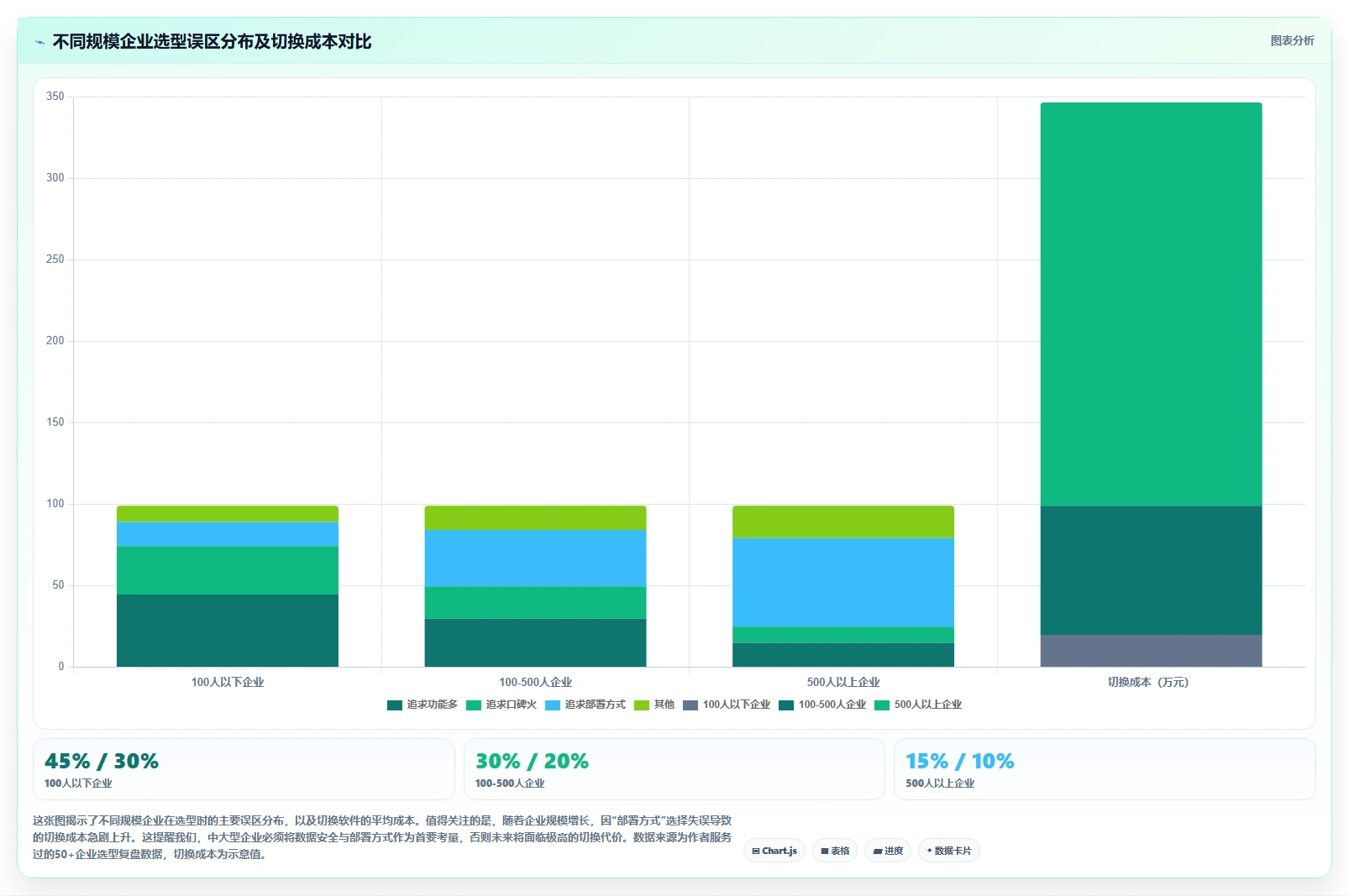The width and height of the screenshot is (1349, 896).
Task: Toggle the 追求功能多 legend series
Action: (423, 705)
